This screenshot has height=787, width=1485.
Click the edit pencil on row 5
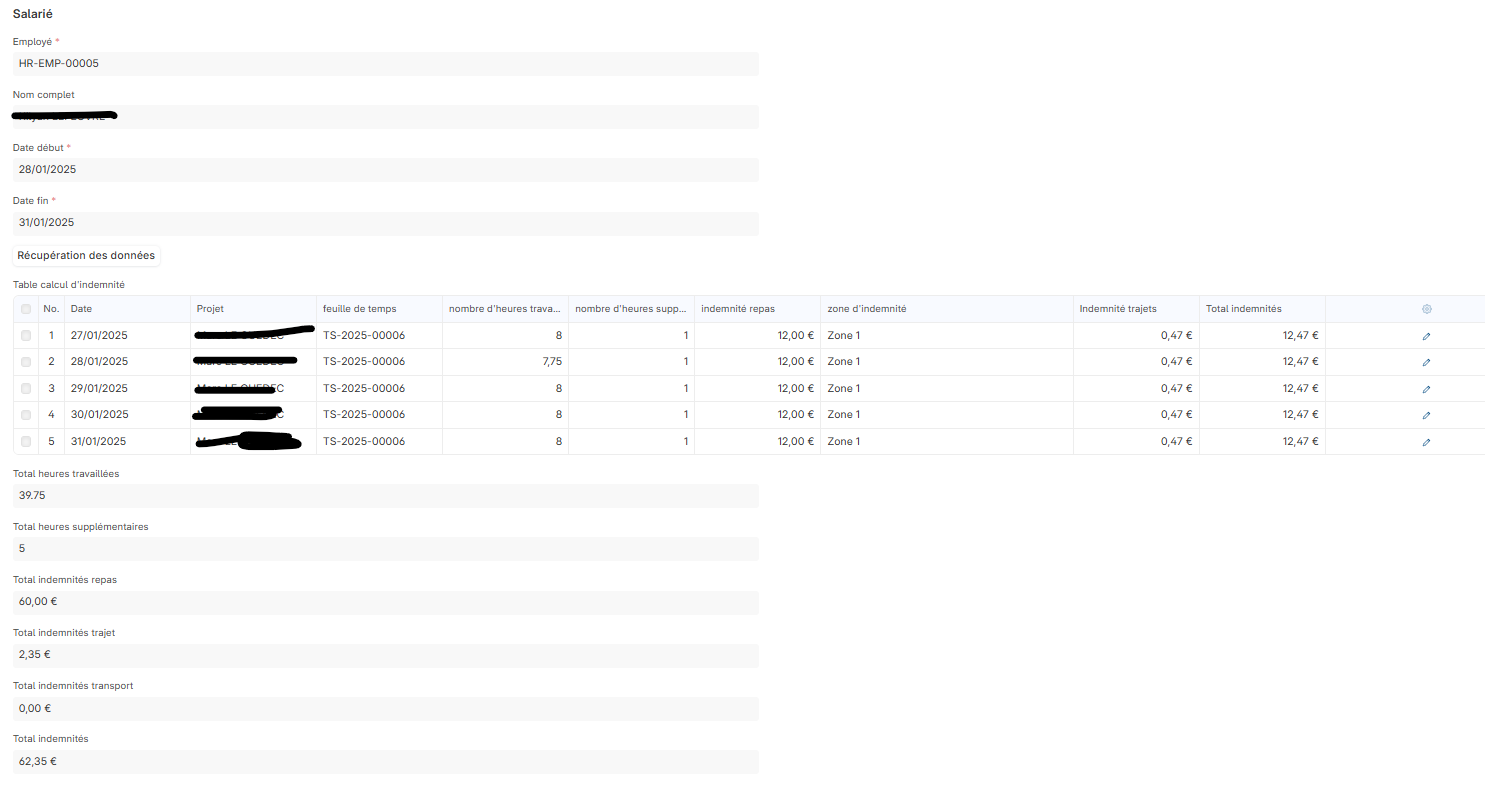[x=1426, y=442]
